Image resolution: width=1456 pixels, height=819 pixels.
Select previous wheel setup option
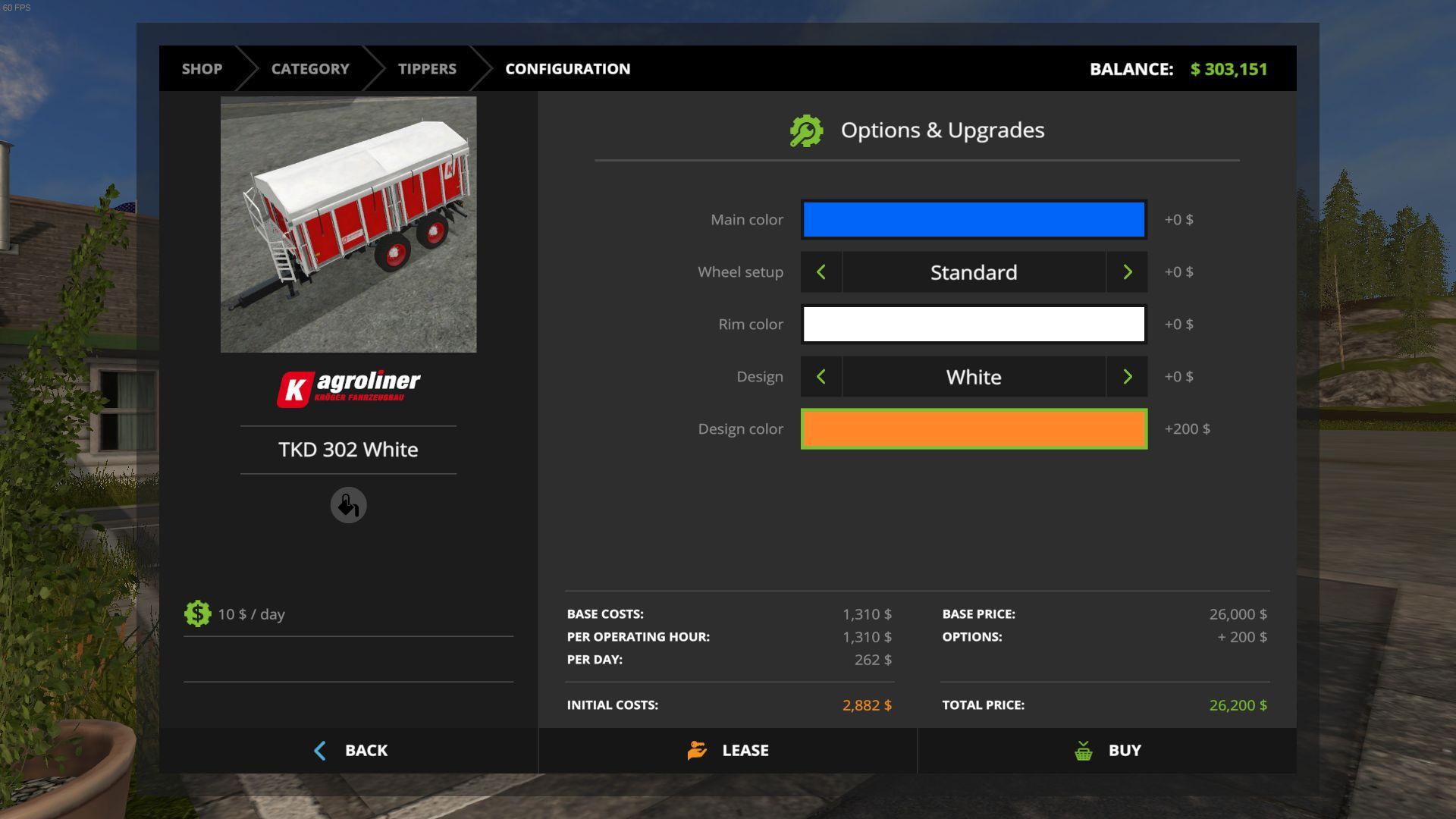[821, 272]
